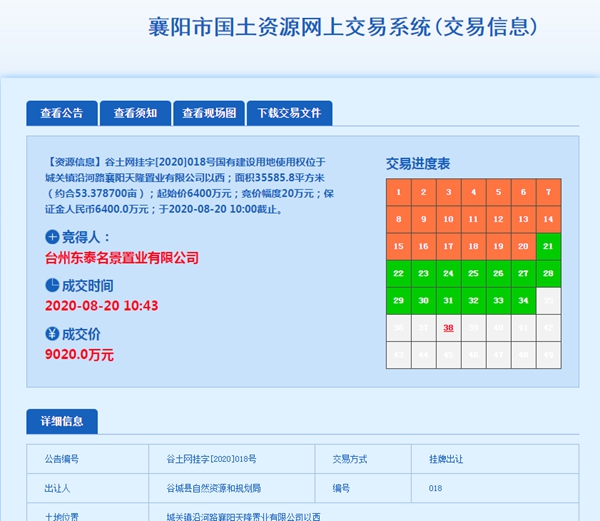
Task: Click grey round 46 cell
Action: (474, 355)
